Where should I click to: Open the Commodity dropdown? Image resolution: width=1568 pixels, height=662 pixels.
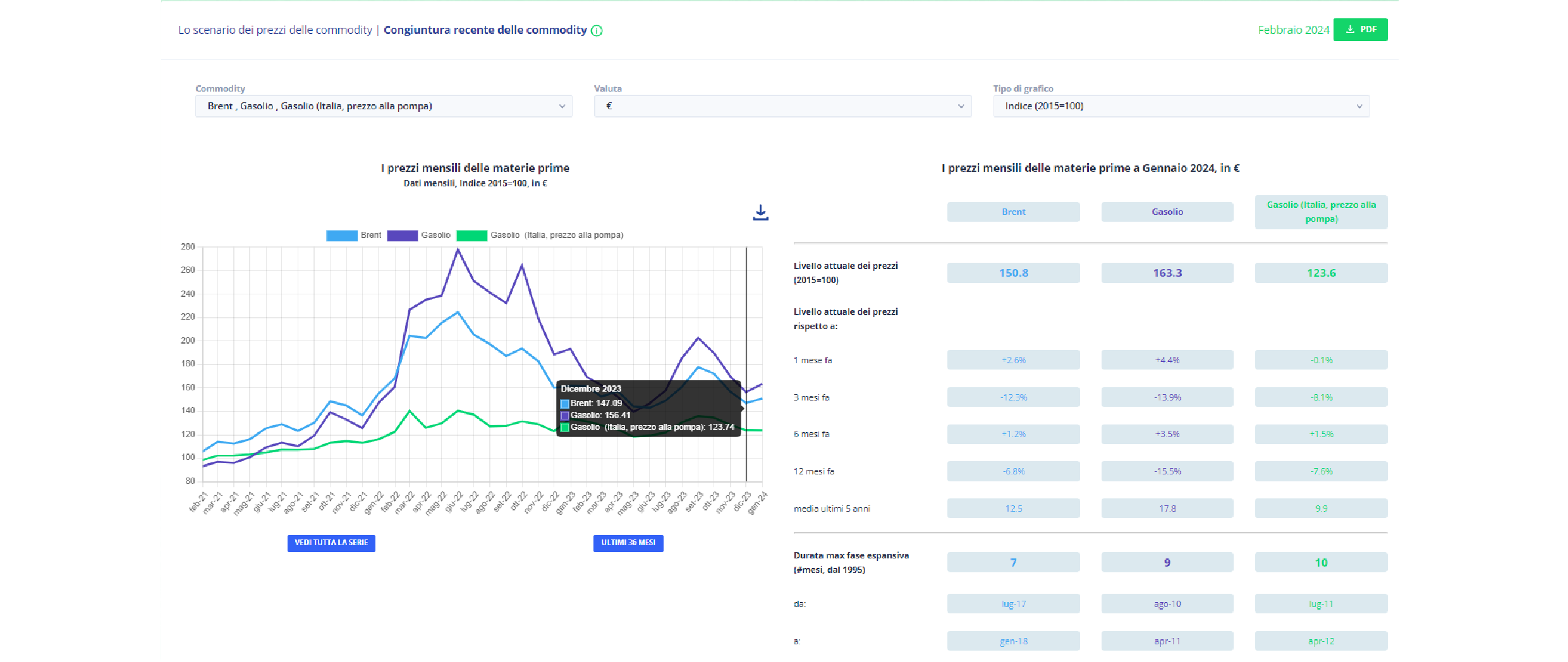(x=384, y=106)
